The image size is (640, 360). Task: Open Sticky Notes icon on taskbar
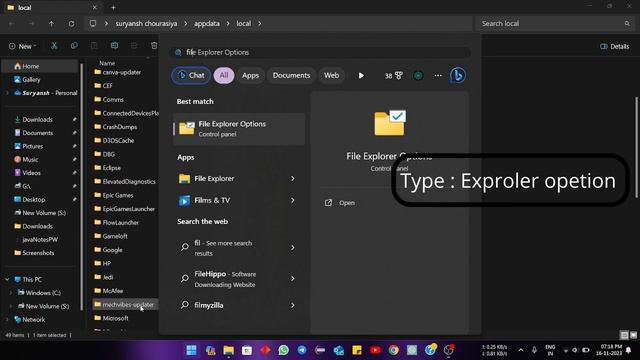coord(357,350)
